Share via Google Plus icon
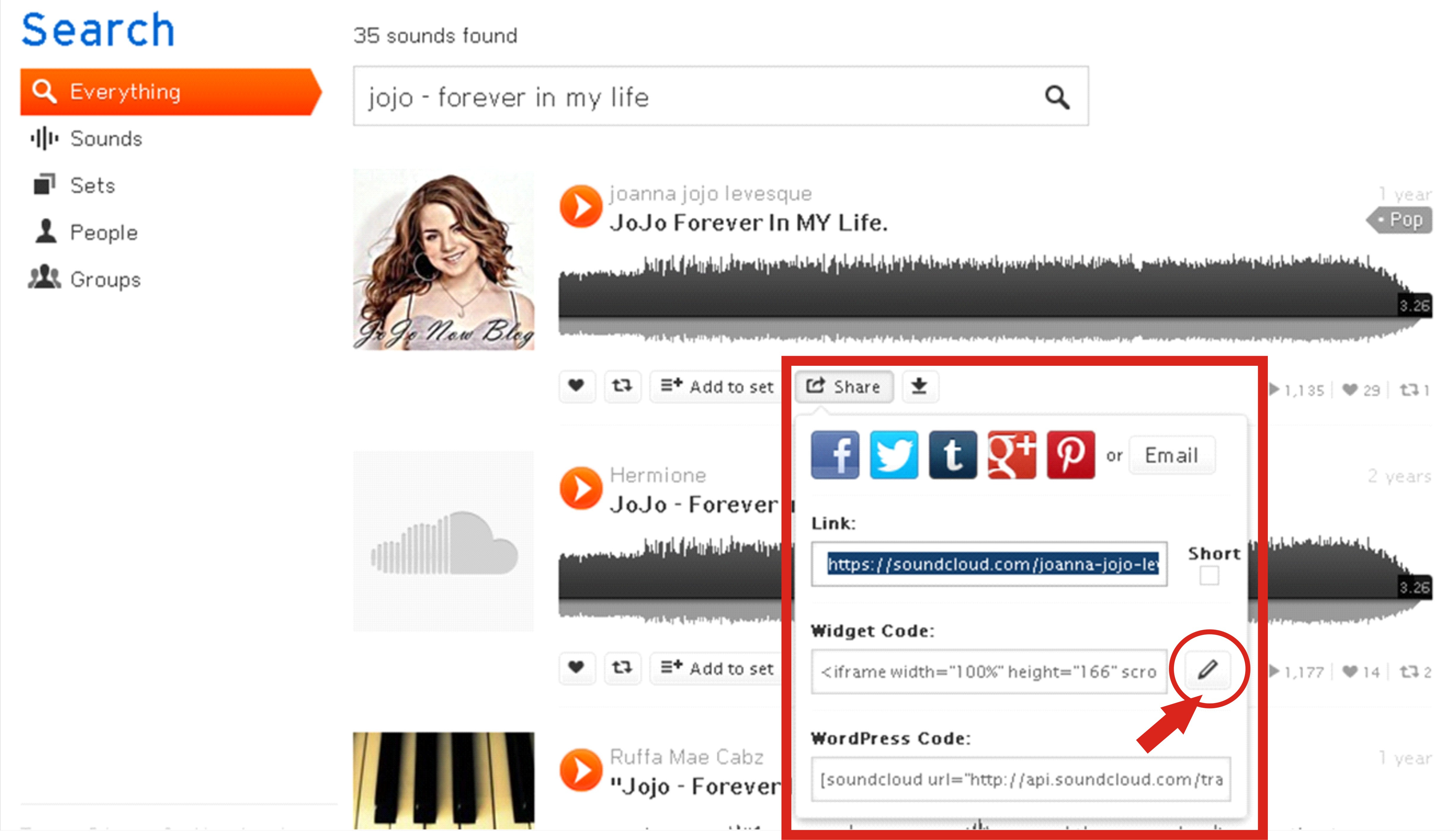This screenshot has height=840, width=1454. (1012, 455)
